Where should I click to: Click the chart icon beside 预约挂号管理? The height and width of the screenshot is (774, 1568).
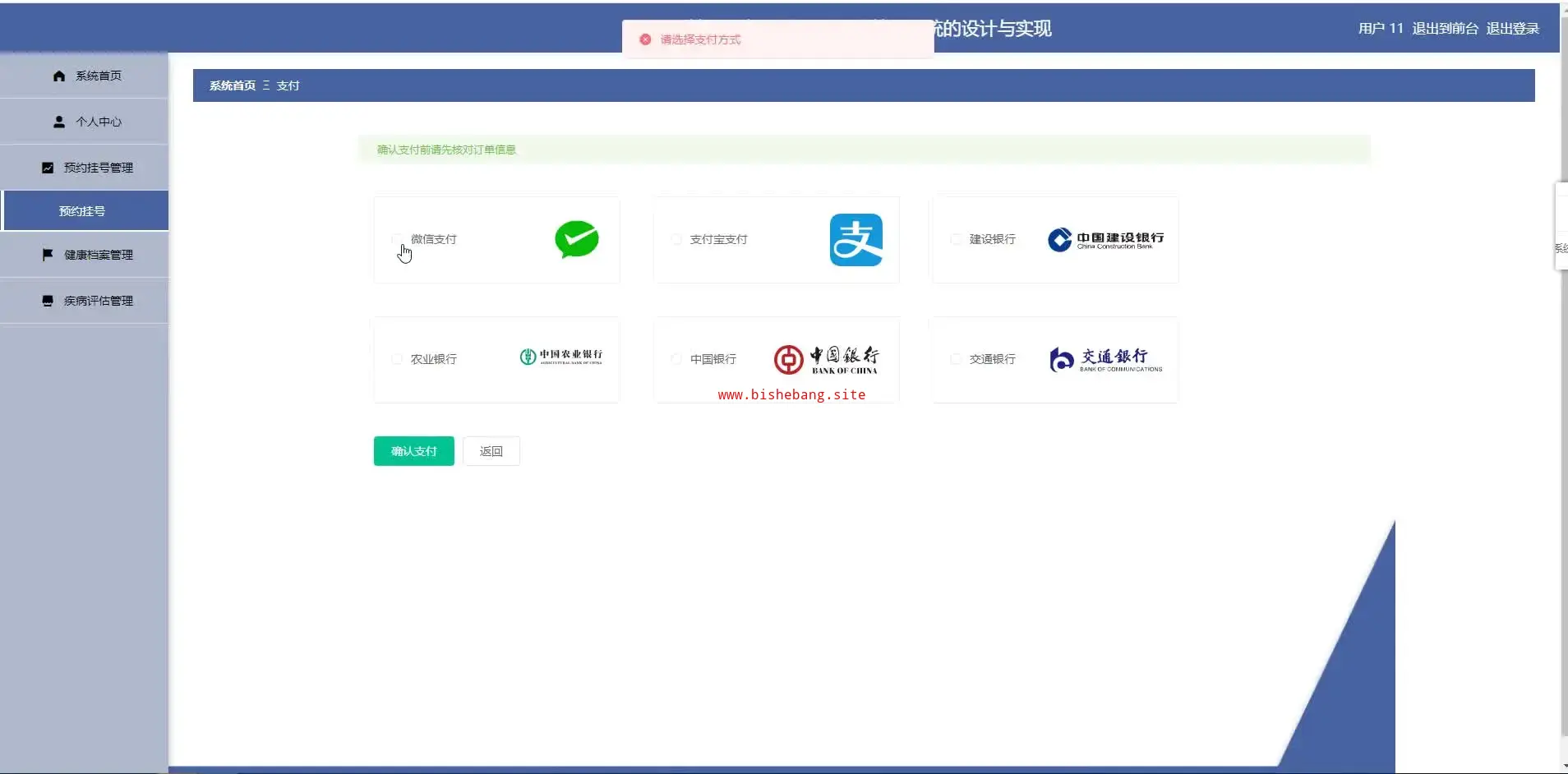[x=48, y=168]
